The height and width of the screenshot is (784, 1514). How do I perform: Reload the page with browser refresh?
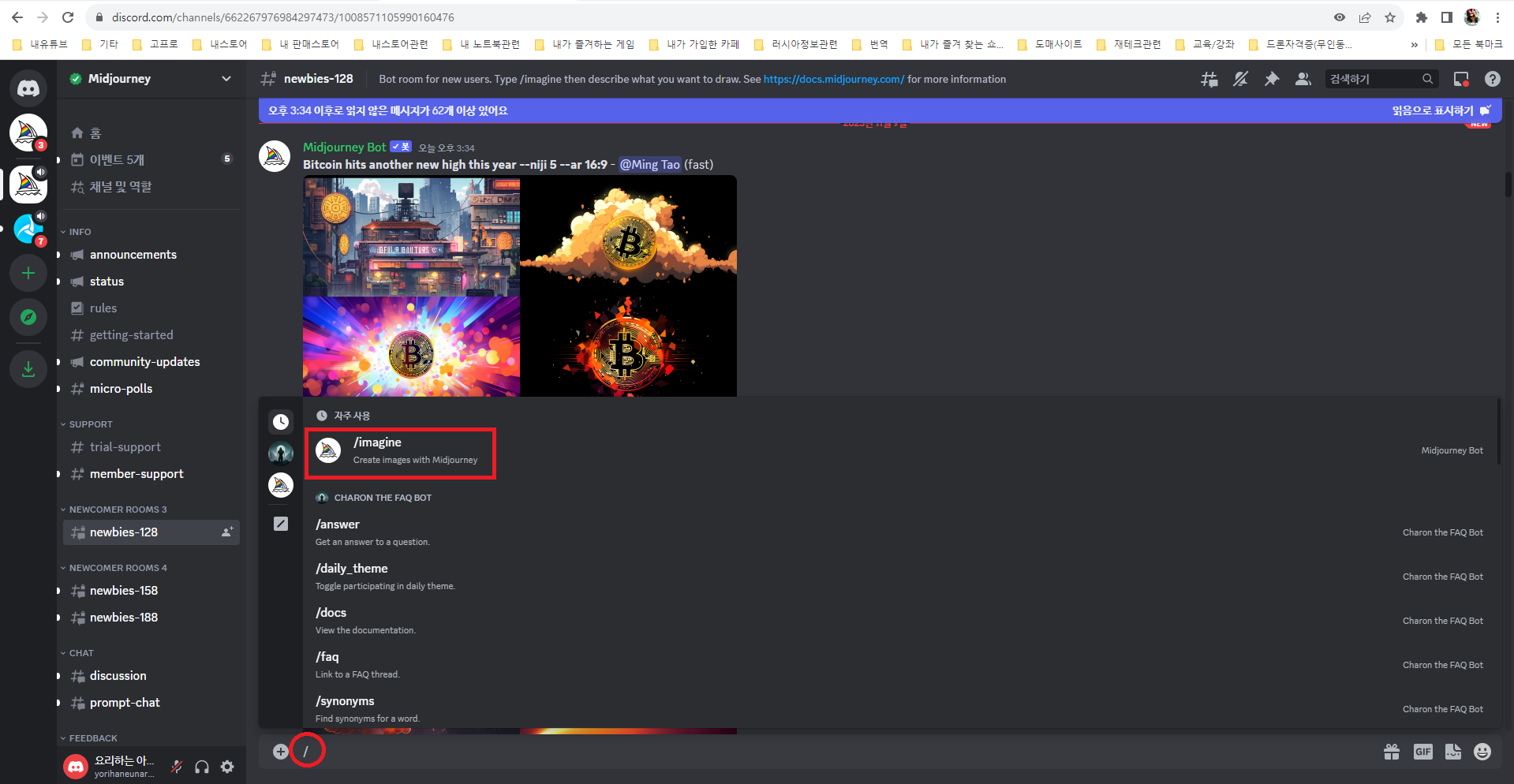[68, 17]
